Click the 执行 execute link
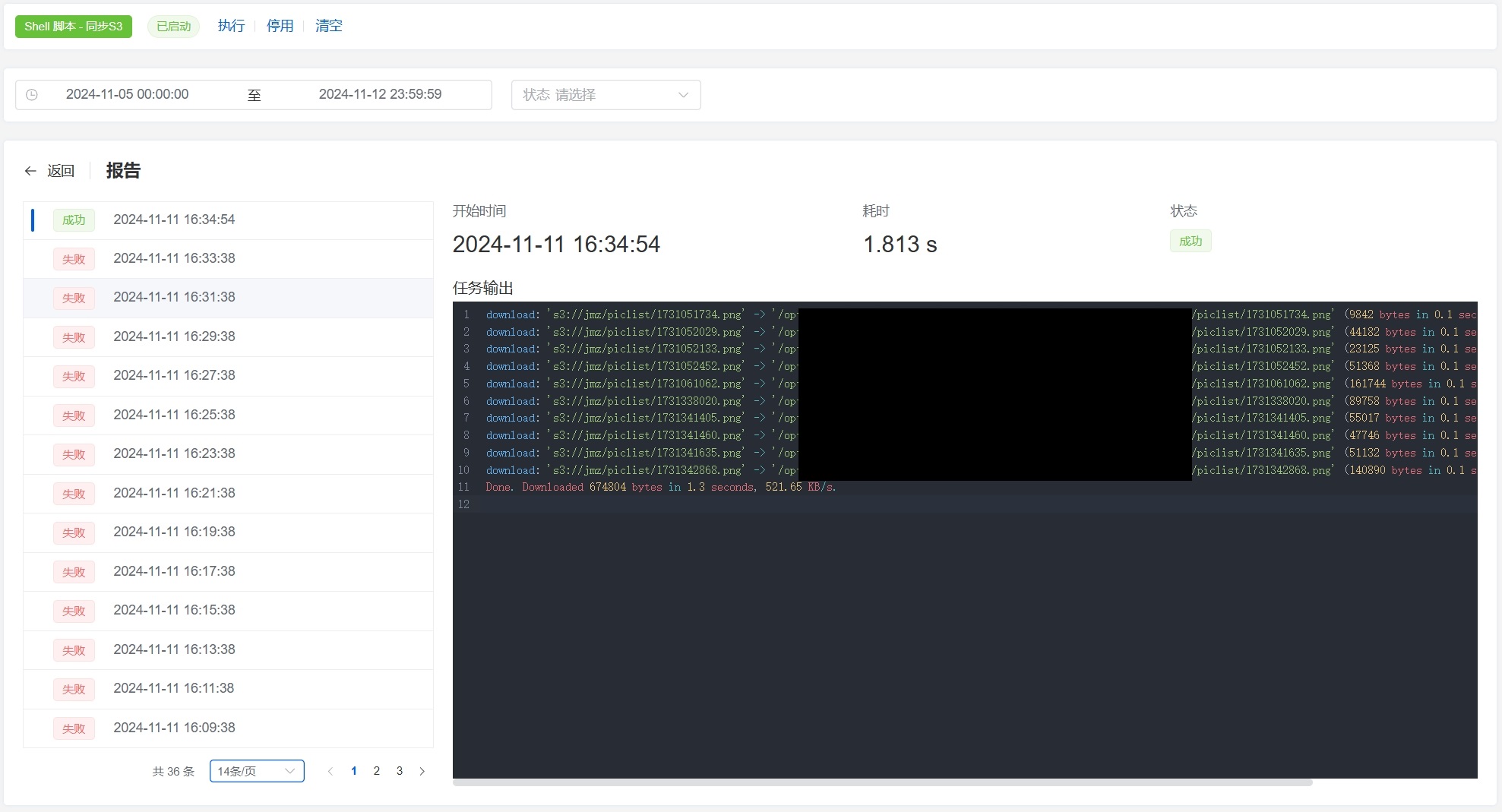The height and width of the screenshot is (812, 1502). (x=231, y=26)
